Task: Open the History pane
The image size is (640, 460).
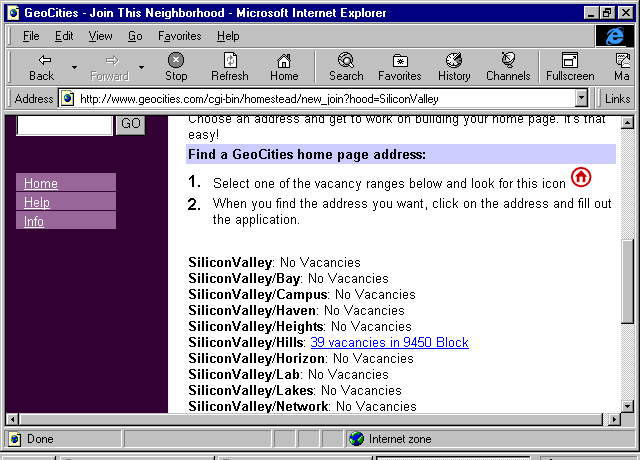Action: click(x=454, y=67)
